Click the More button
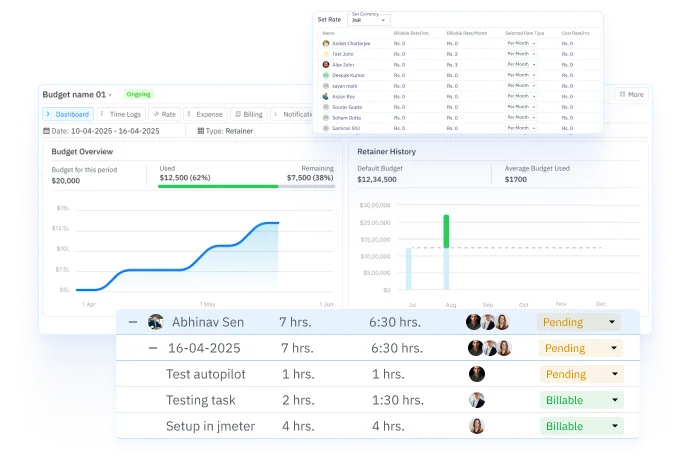This screenshot has height=470, width=691. 631,94
